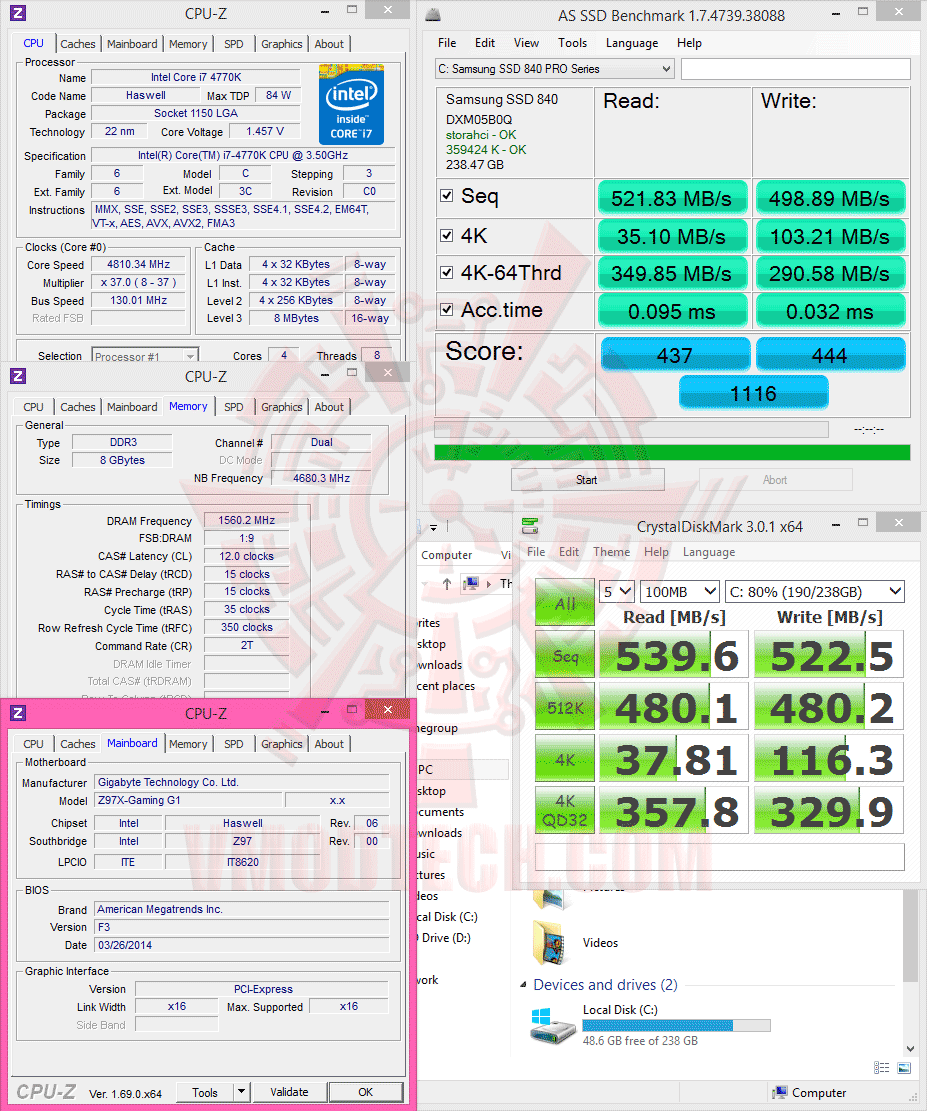The height and width of the screenshot is (1111, 927).
Task: Switch to Caches tab in top CPU-Z window
Action: [77, 43]
